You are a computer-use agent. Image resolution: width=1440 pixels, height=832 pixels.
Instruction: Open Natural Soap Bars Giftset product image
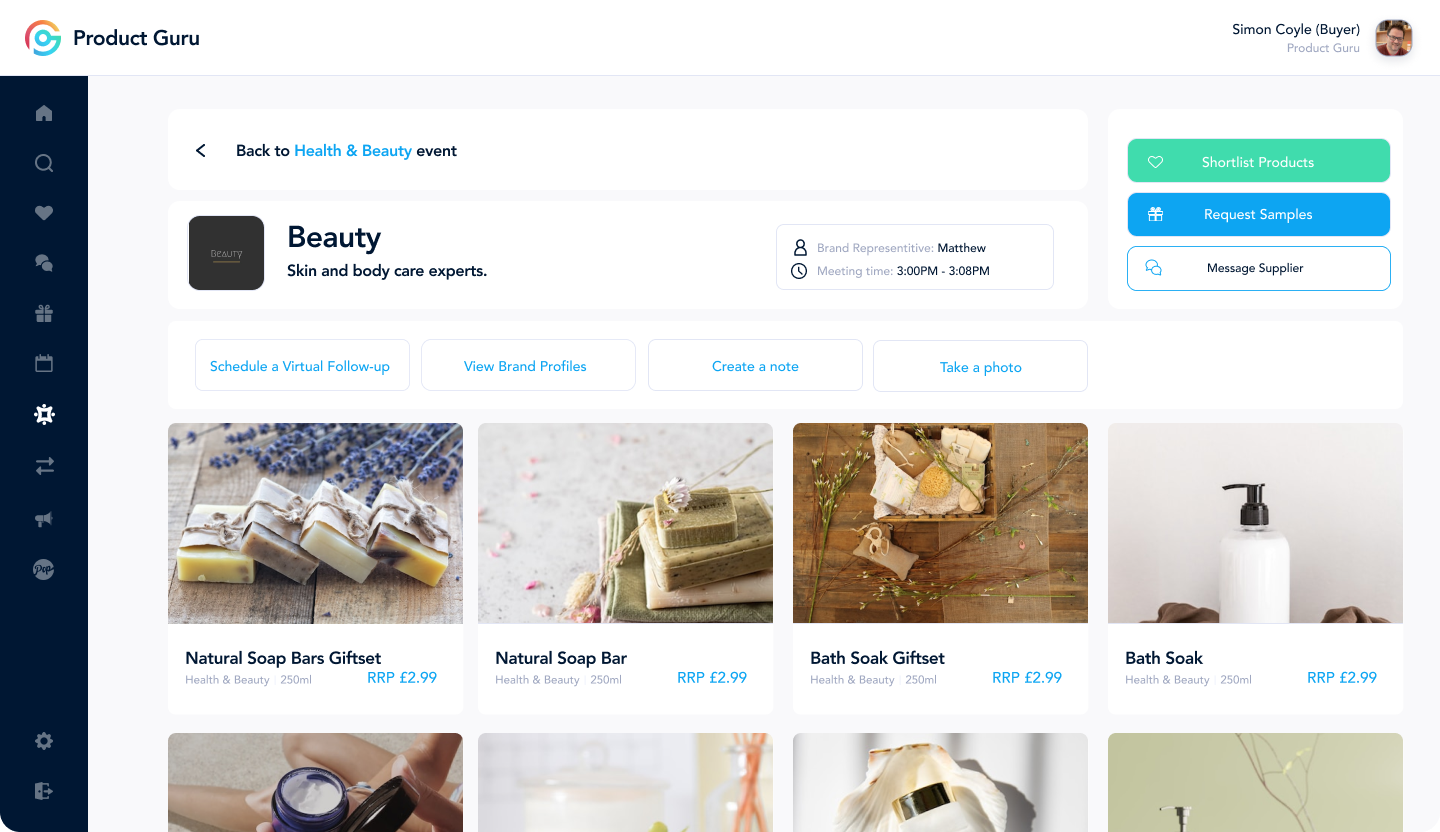(315, 523)
